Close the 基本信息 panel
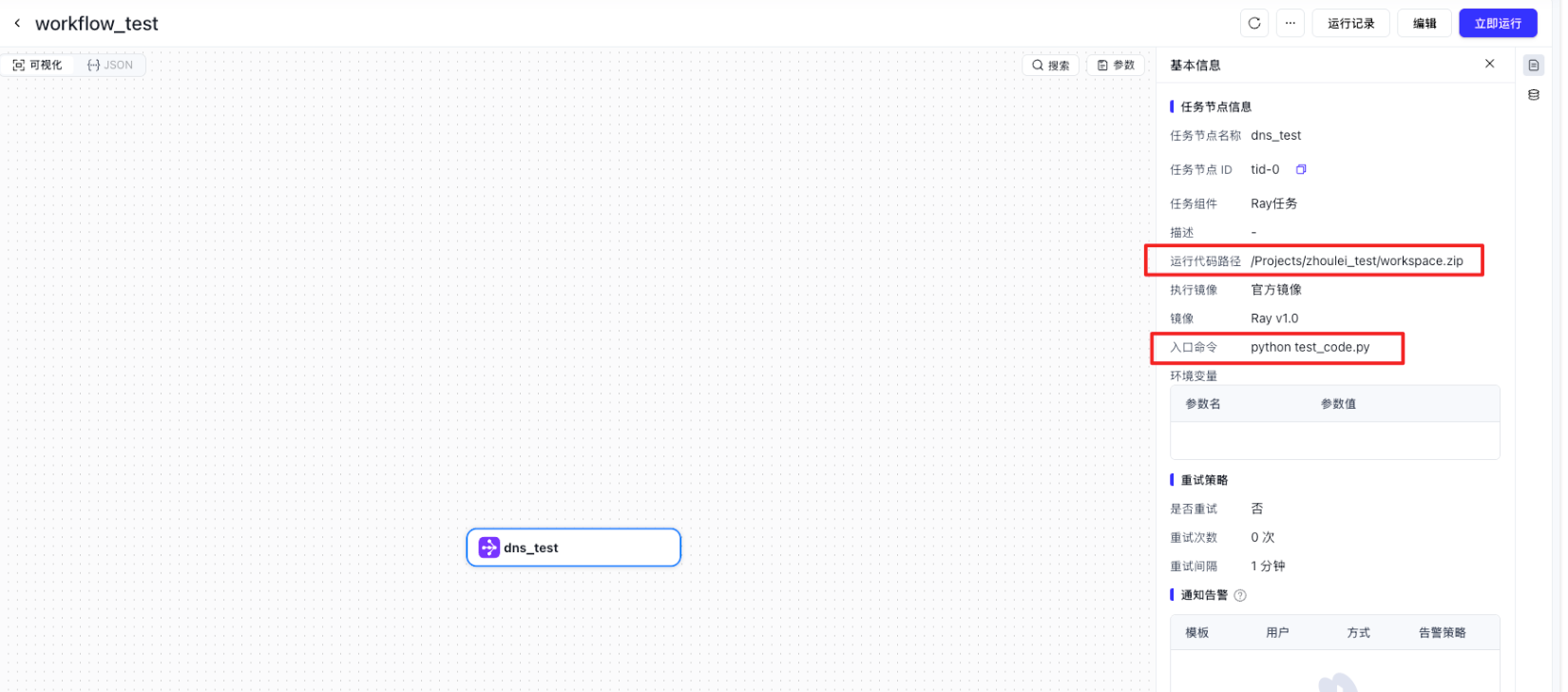Viewport: 1568px width, 692px height. click(1489, 64)
